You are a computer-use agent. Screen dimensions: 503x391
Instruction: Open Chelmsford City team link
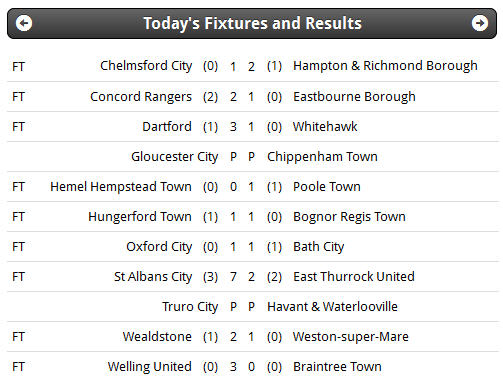click(x=146, y=66)
